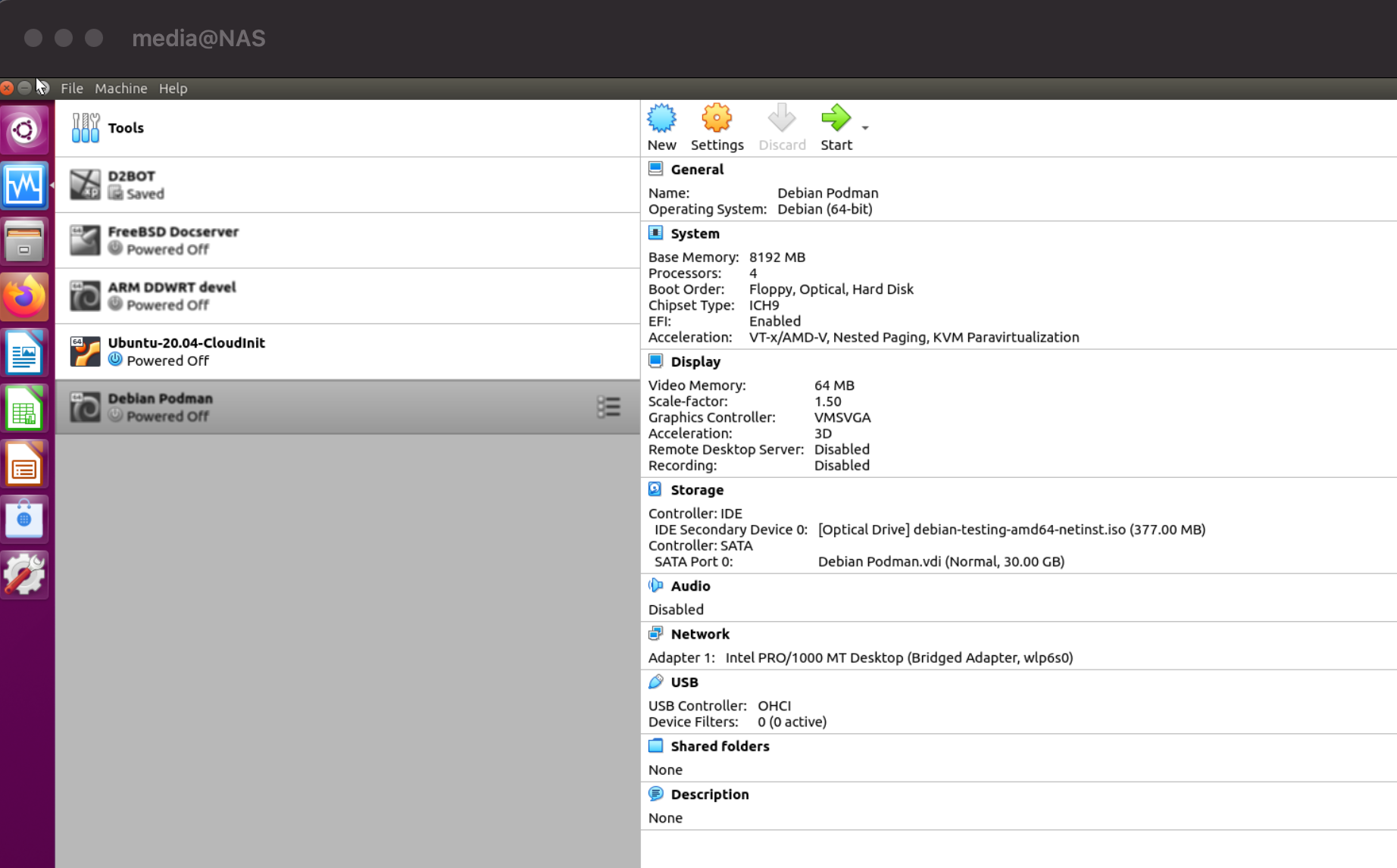Viewport: 1397px width, 868px height.
Task: Select the D2BOT virtual machine
Action: 348,185
